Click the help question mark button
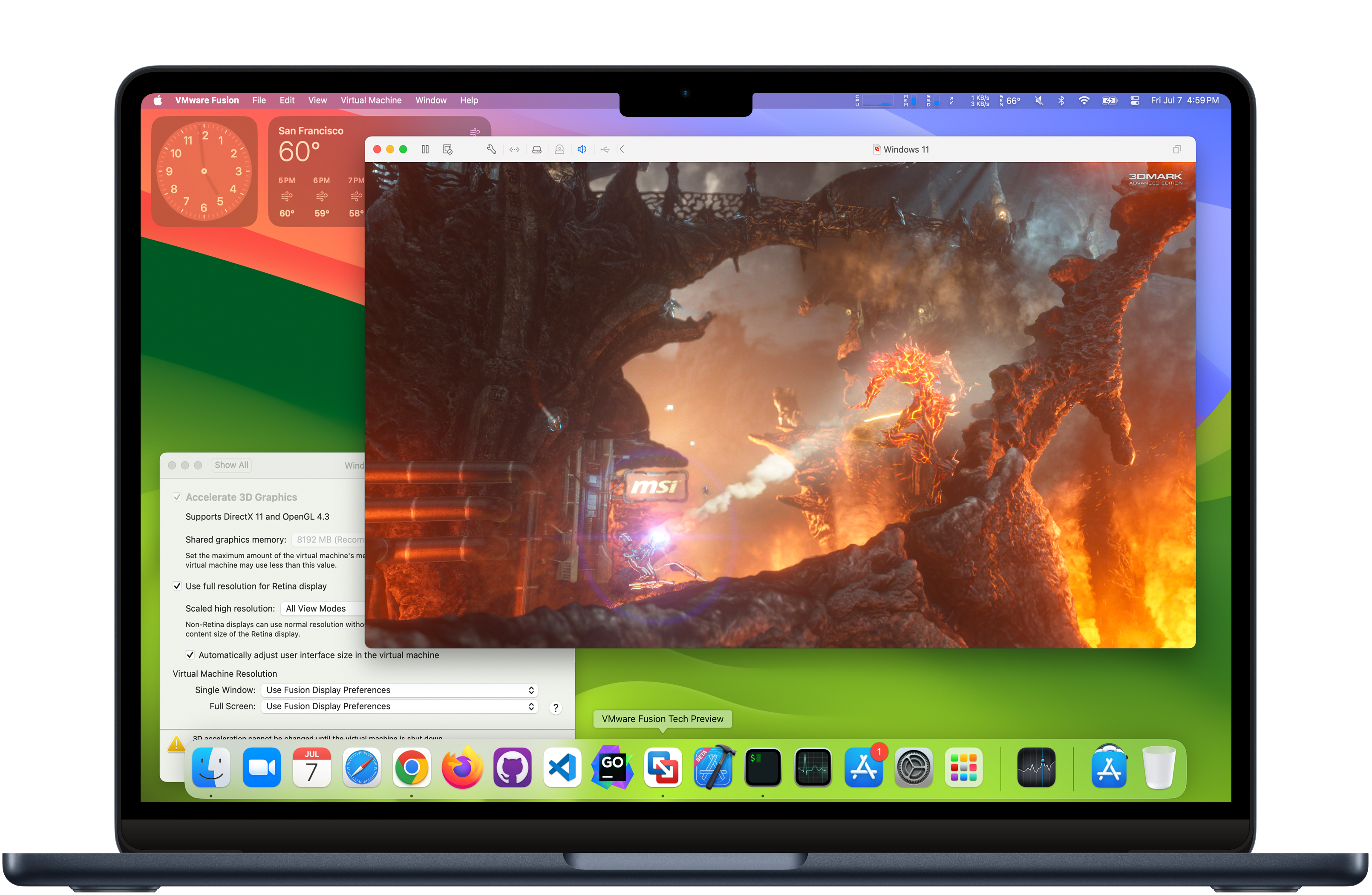The height and width of the screenshot is (895, 1372). tap(555, 707)
